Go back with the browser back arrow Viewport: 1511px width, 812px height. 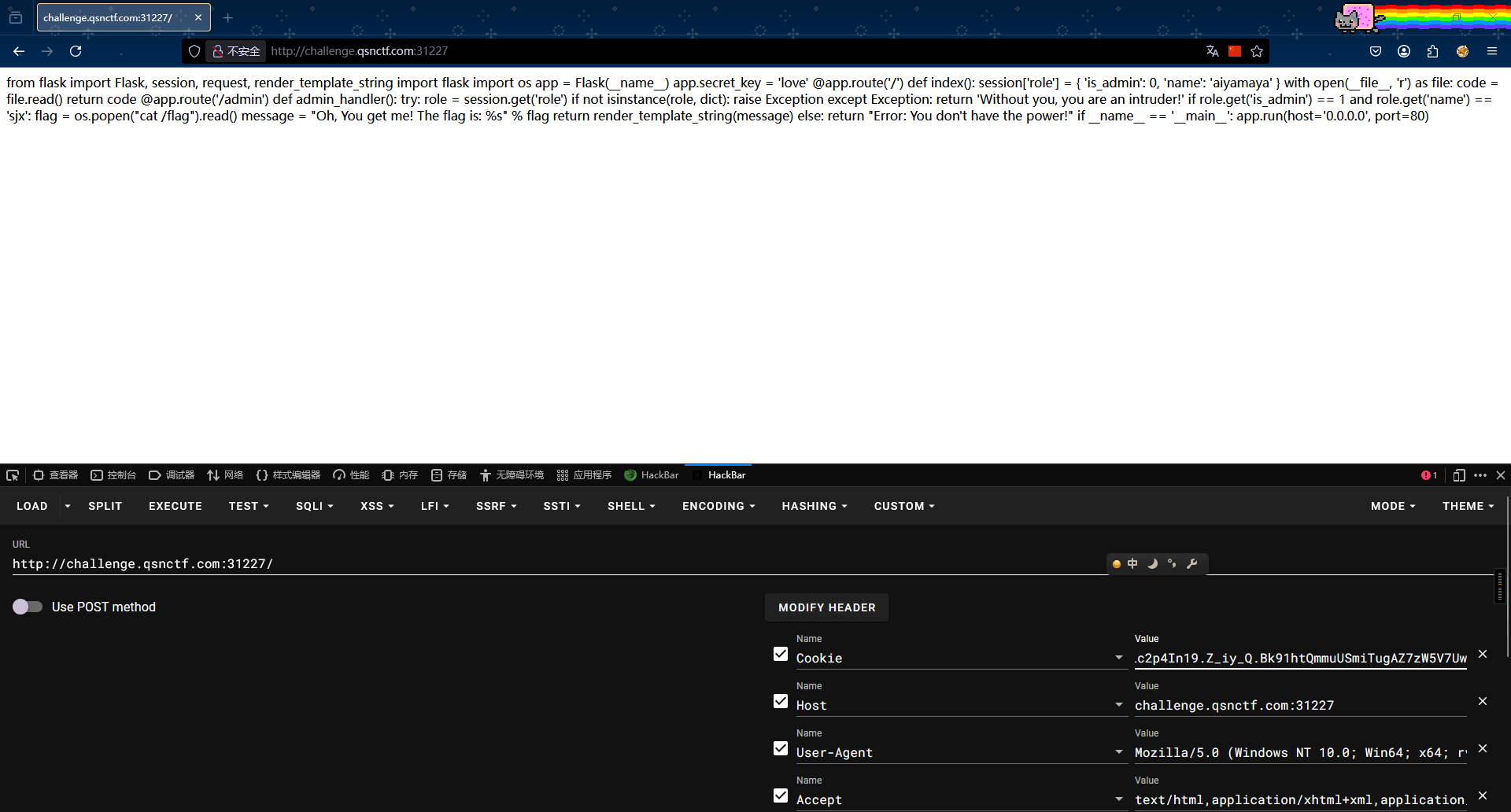[x=19, y=51]
